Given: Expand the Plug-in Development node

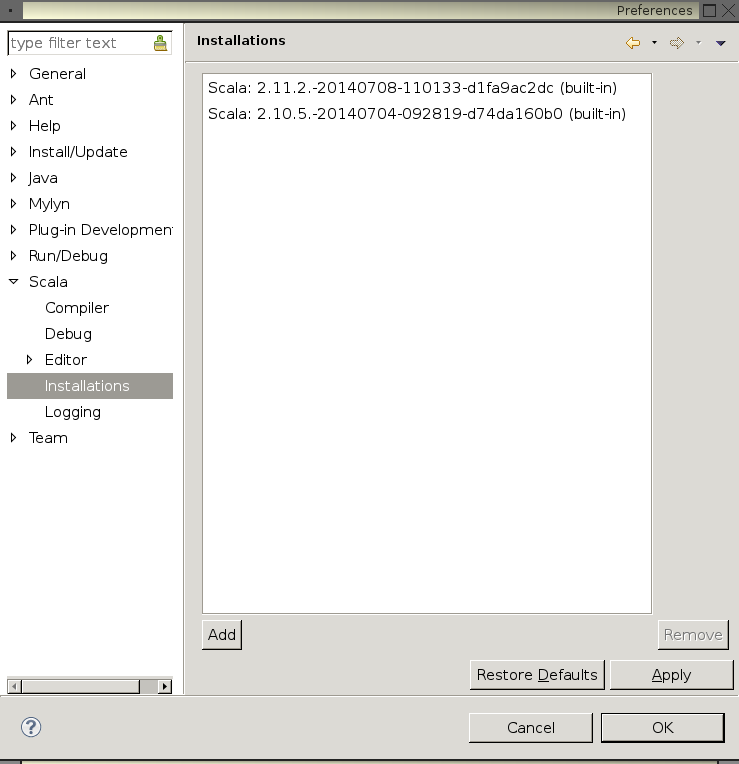Looking at the screenshot, I should pyautogui.click(x=14, y=229).
